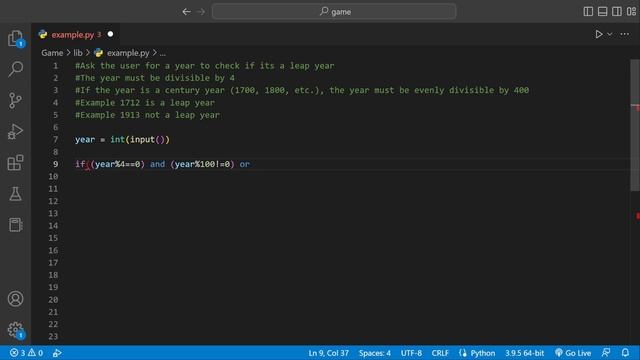Expand the breadcrumb ellipsis symbol

click(x=162, y=53)
